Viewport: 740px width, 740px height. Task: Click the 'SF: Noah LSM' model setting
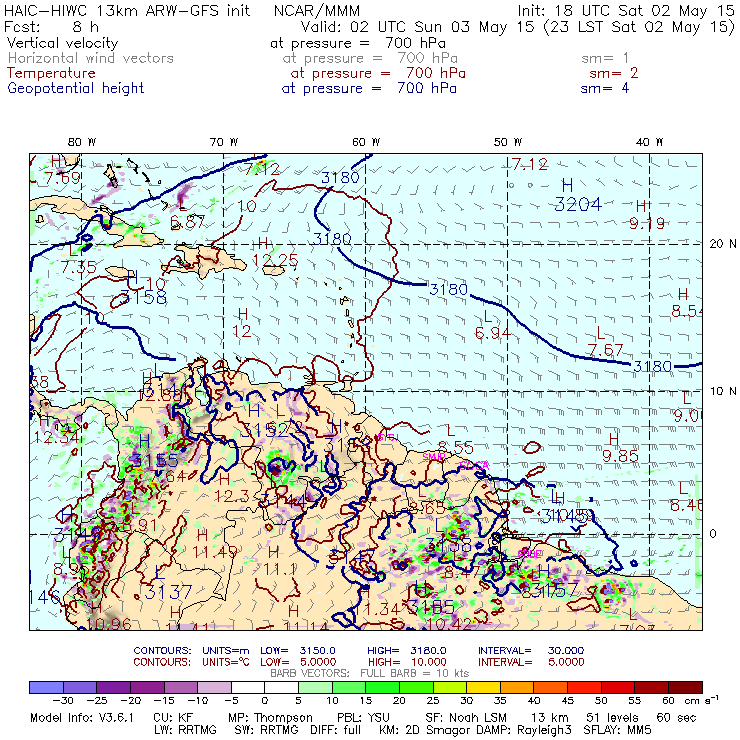point(466,718)
